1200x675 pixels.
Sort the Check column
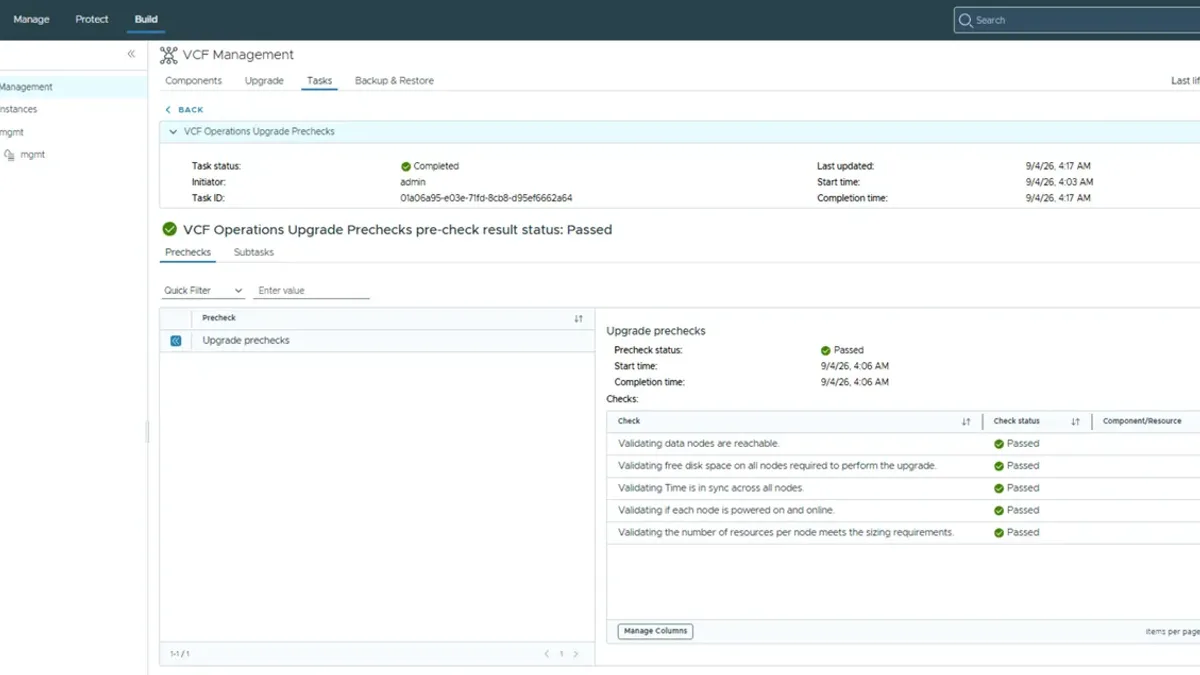tap(966, 422)
